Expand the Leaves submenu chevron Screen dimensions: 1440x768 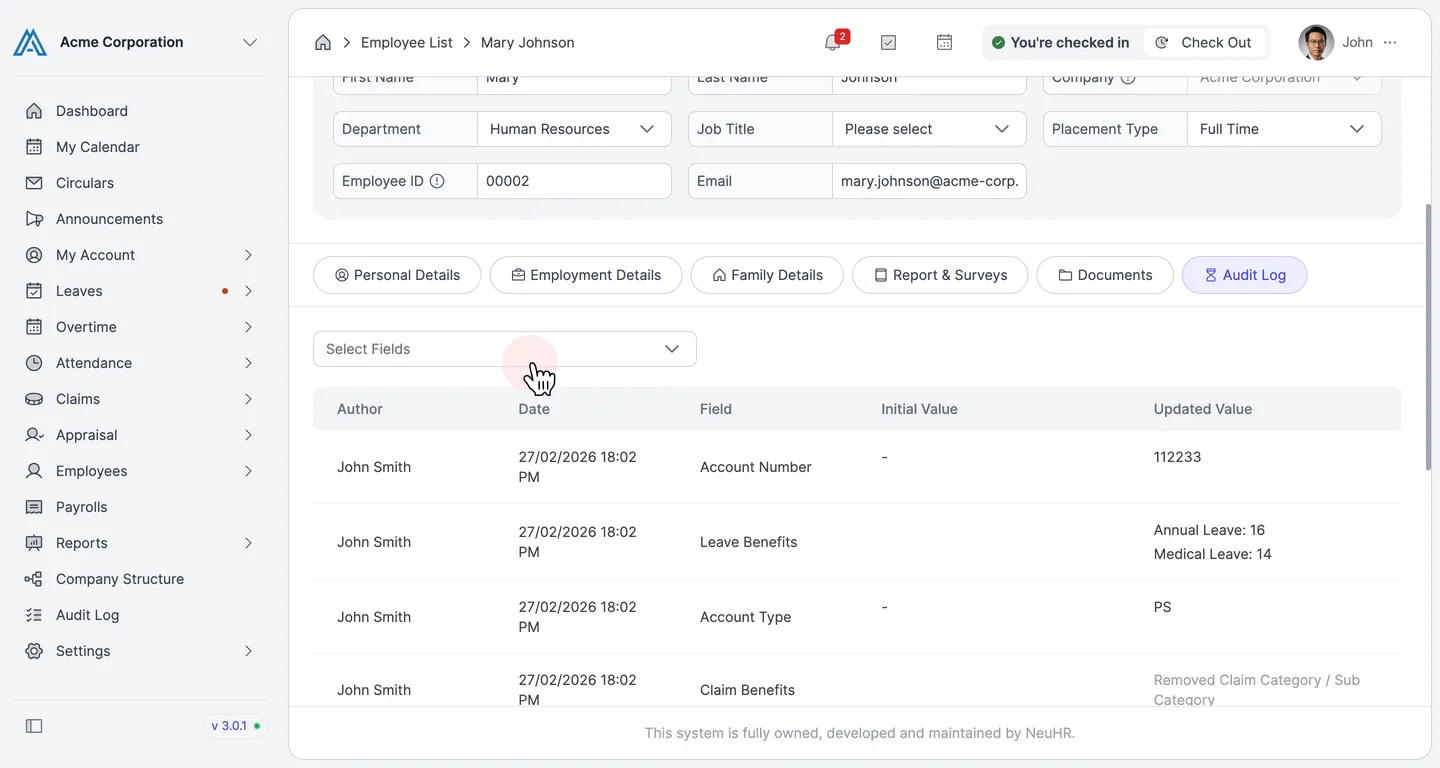248,291
